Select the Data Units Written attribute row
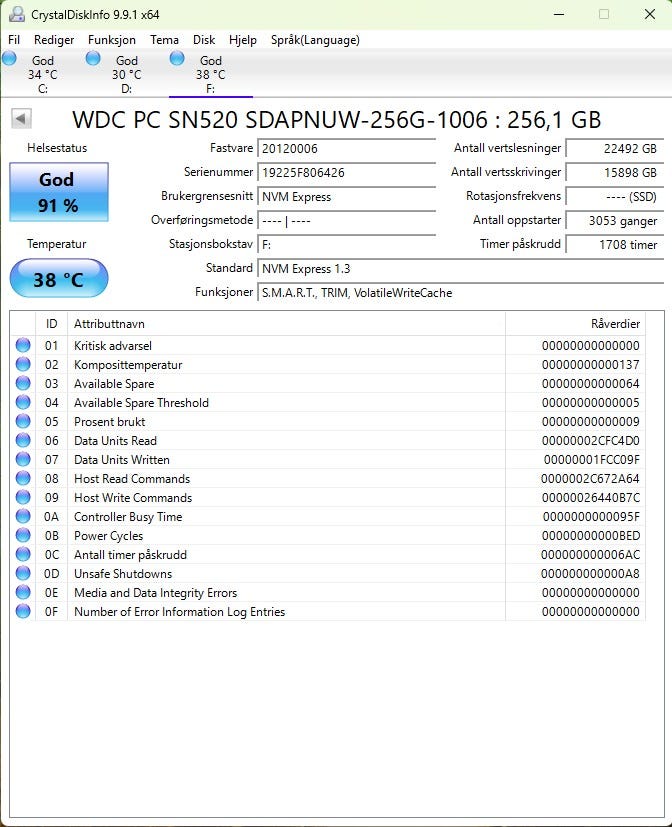 [x=328, y=459]
